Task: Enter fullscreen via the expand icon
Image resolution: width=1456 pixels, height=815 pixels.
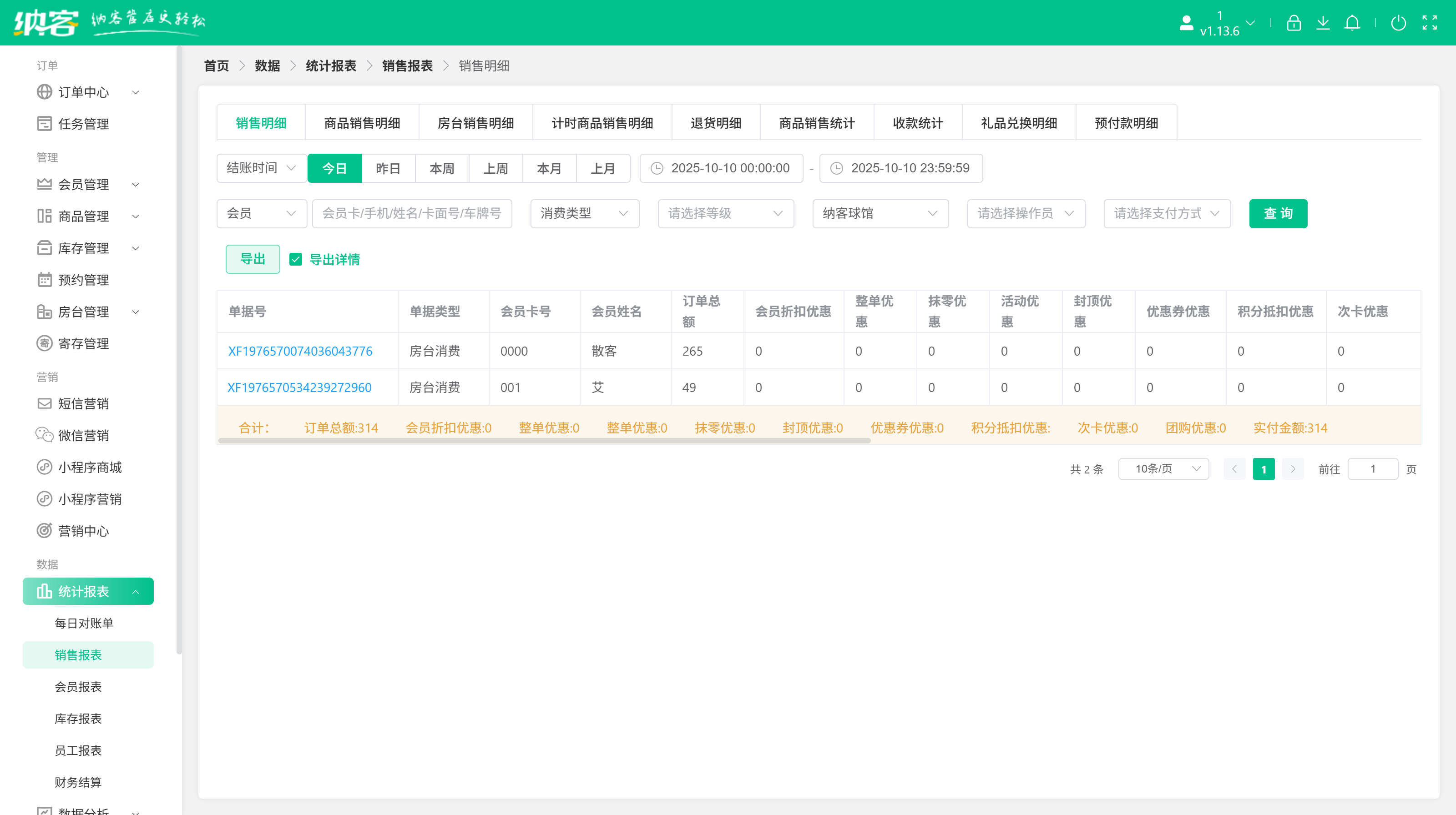Action: point(1431,23)
